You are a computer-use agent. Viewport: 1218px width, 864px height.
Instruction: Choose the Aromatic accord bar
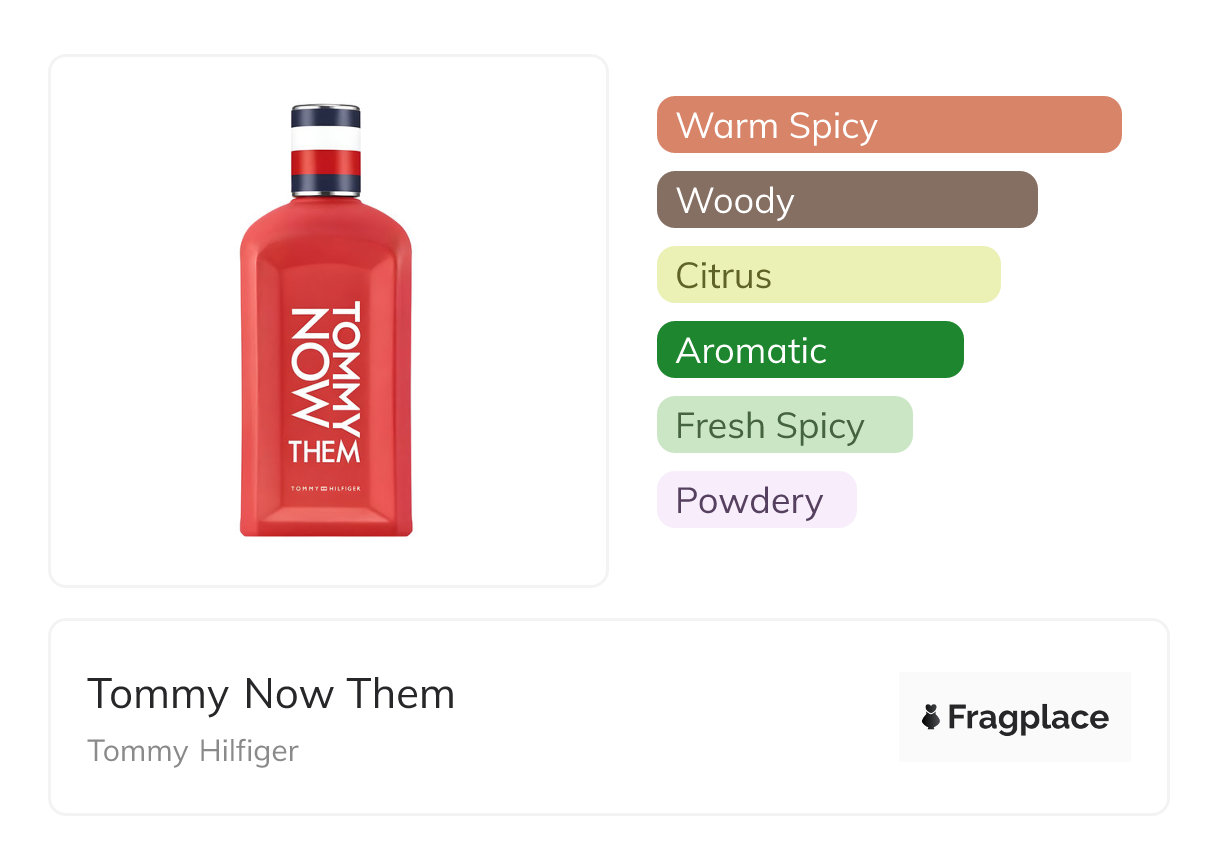point(809,350)
